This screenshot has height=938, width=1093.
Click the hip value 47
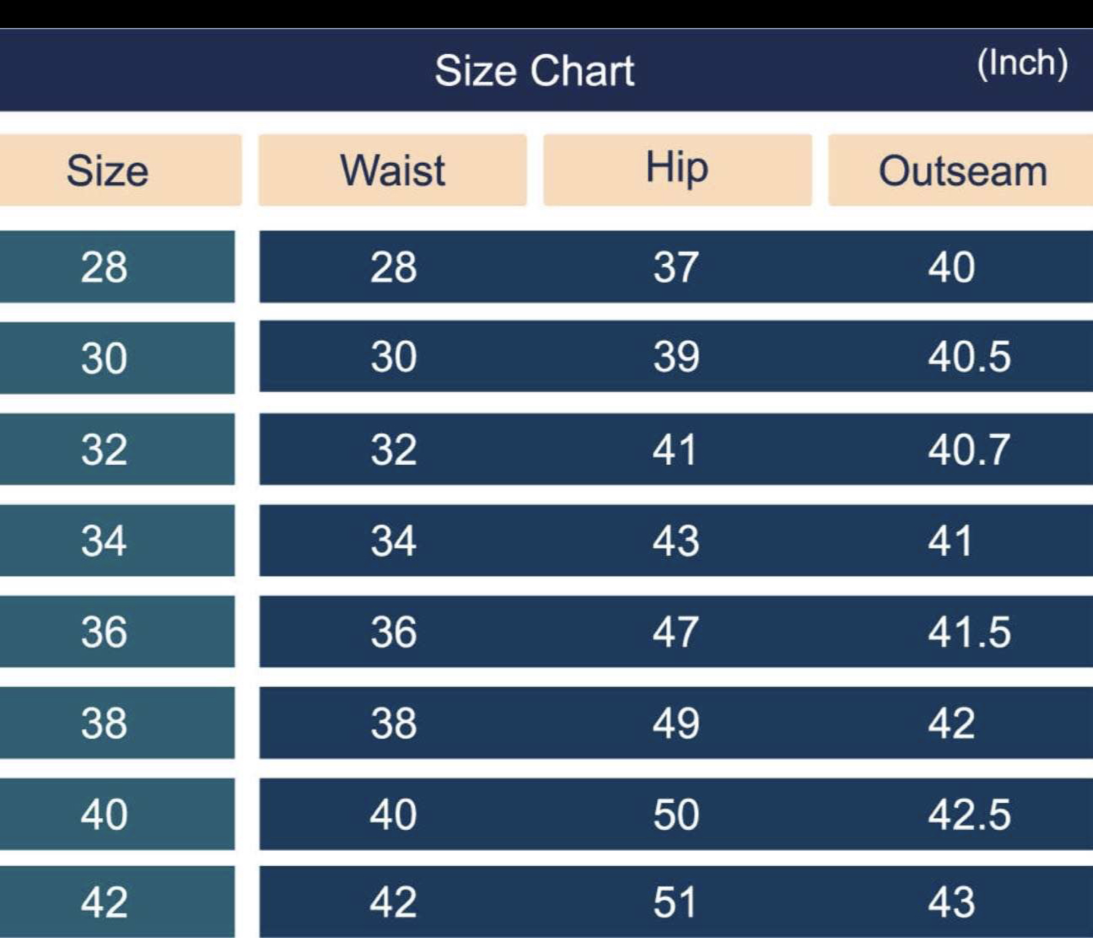click(675, 632)
